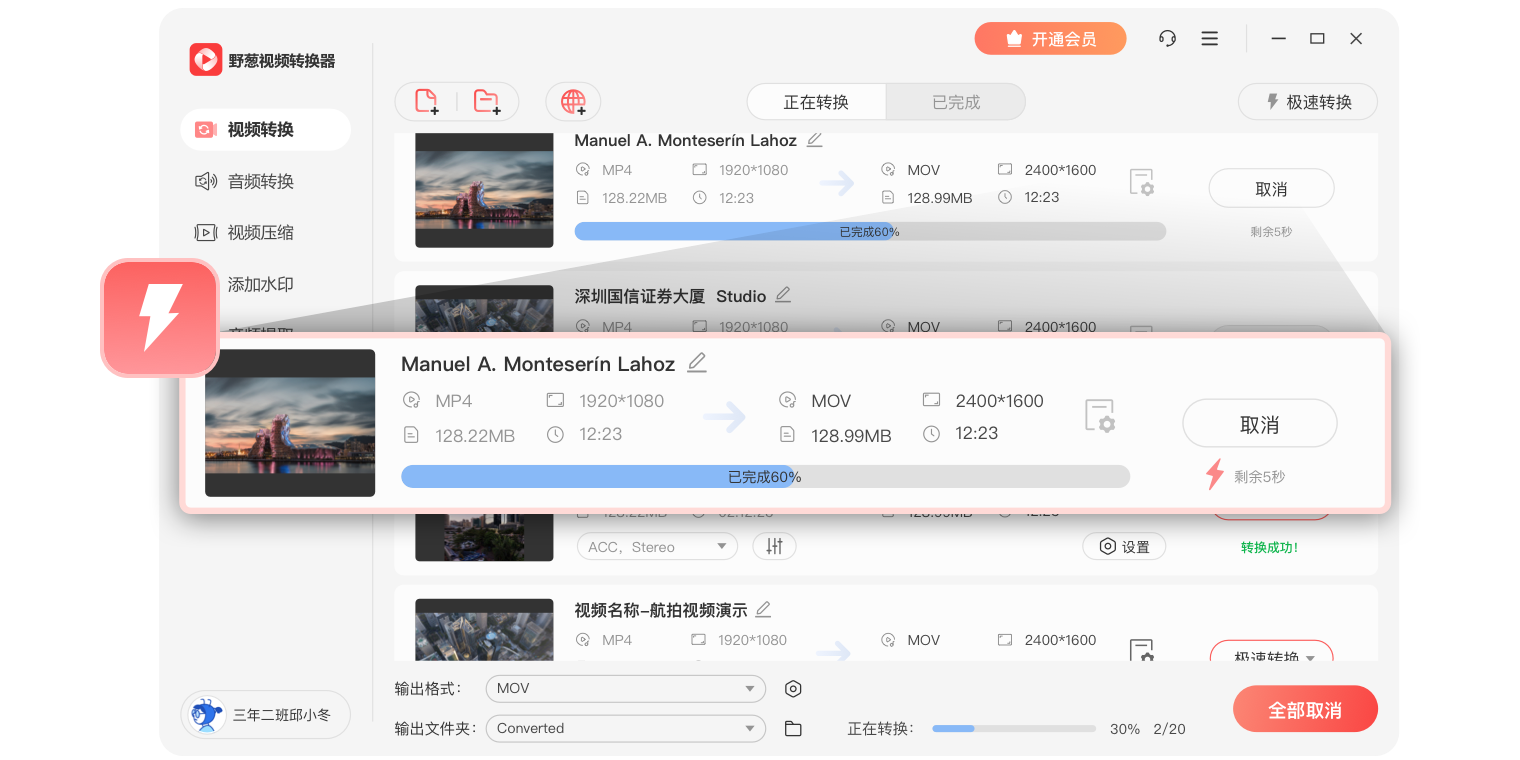The width and height of the screenshot is (1520, 760).
Task: Click the highlighted Manuel video thumbnail
Action: tap(290, 423)
